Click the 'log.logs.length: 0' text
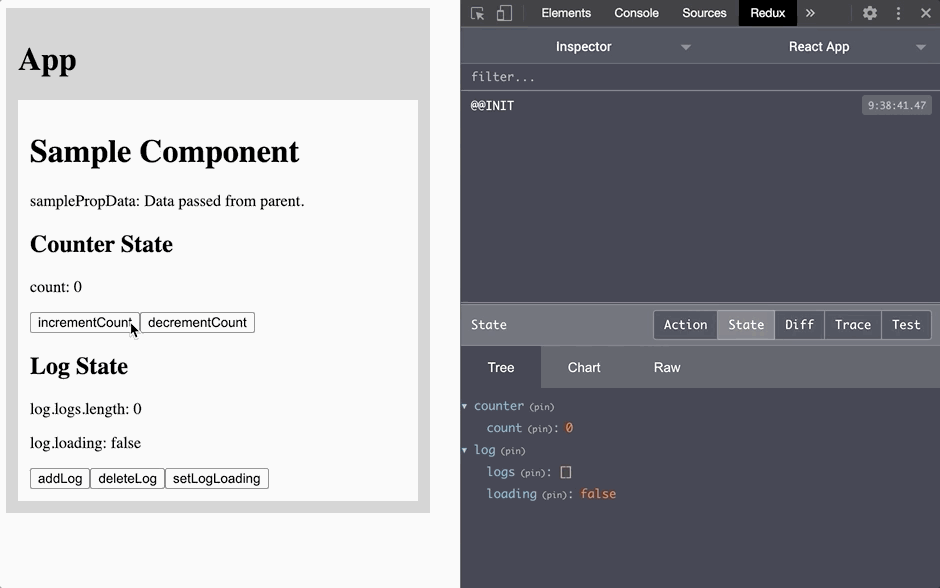 tap(86, 409)
